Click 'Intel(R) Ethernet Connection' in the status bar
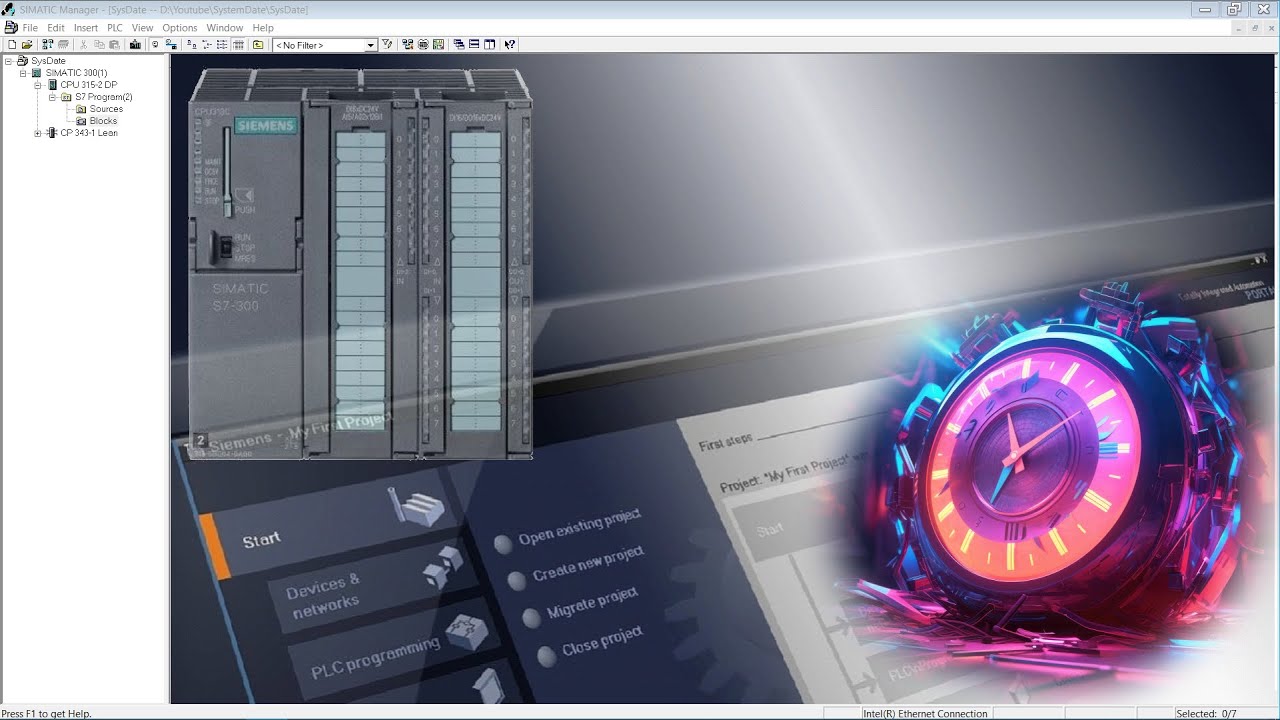The height and width of the screenshot is (720, 1280). tap(925, 714)
